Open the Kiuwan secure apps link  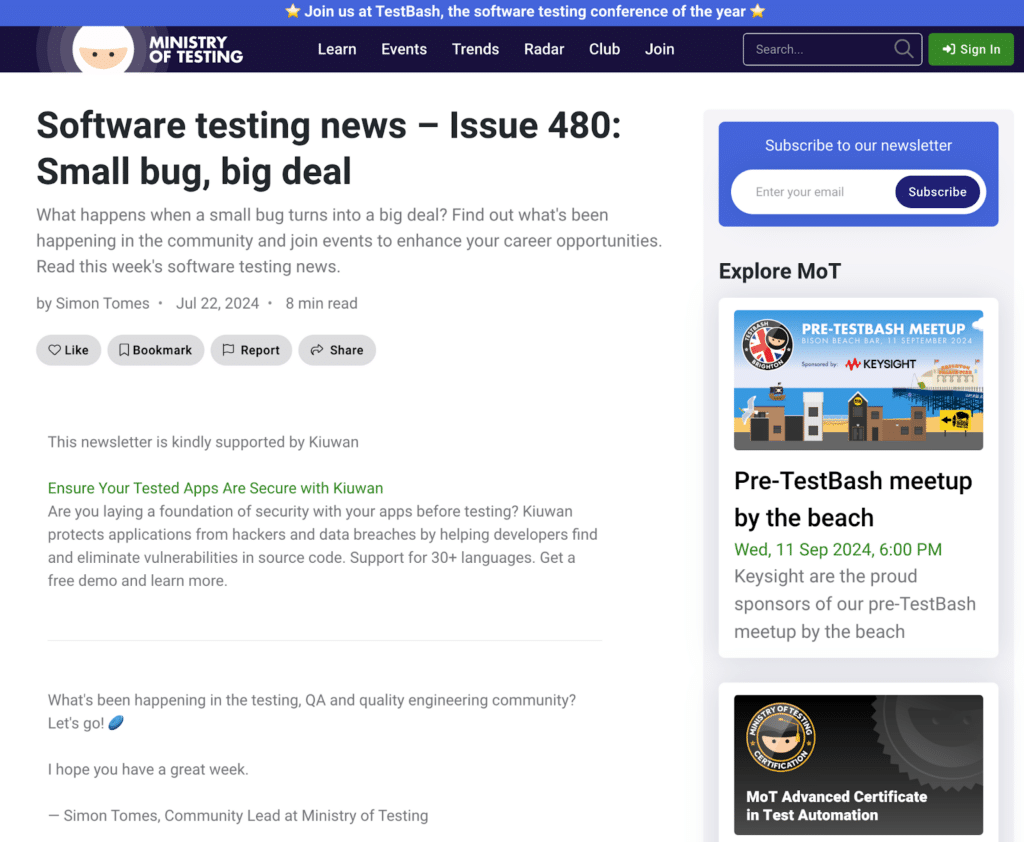[215, 488]
